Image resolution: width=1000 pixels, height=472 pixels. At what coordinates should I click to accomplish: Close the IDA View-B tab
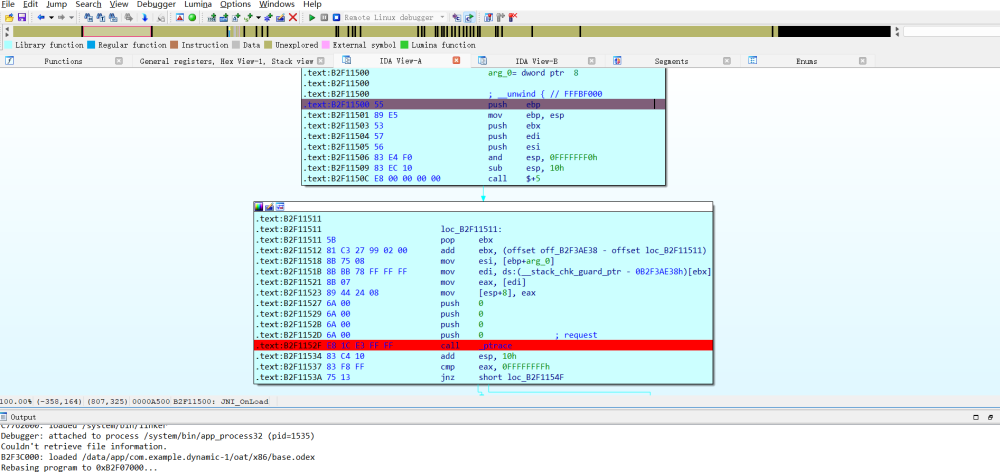pyautogui.click(x=592, y=61)
